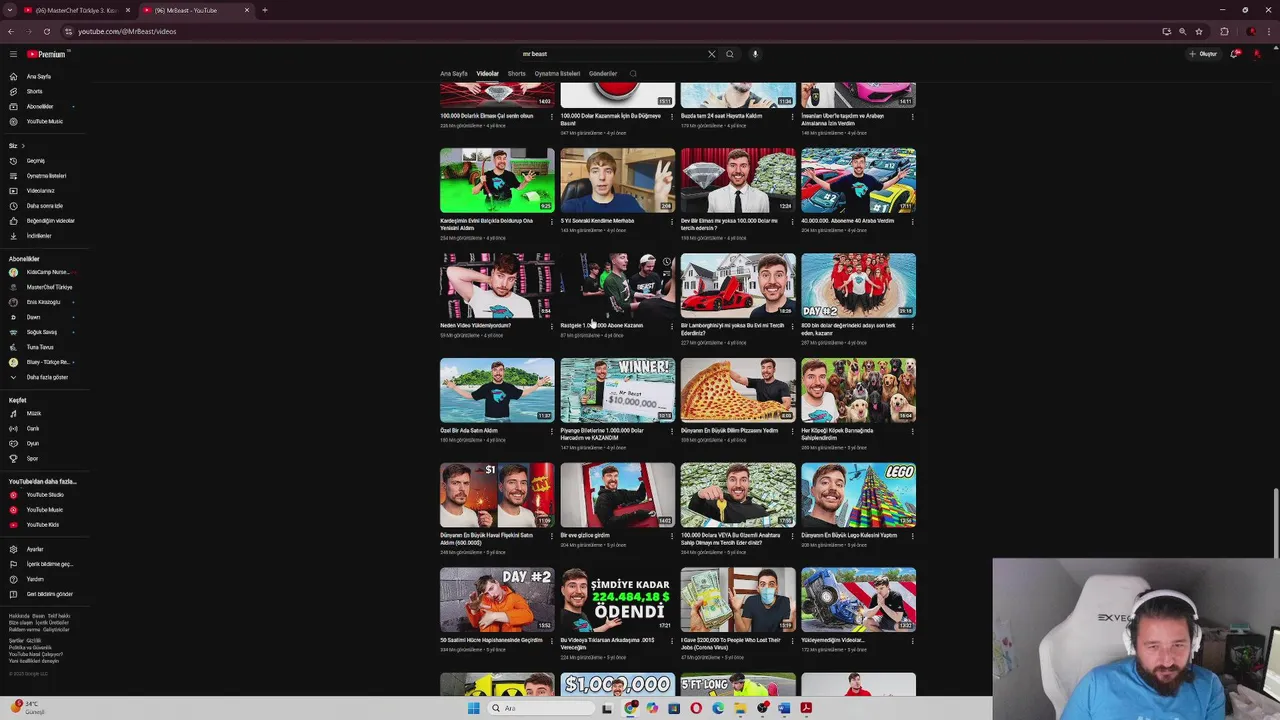Screen dimensions: 1280x720
Task: Expand the Siz section chevron
Action: pos(23,146)
